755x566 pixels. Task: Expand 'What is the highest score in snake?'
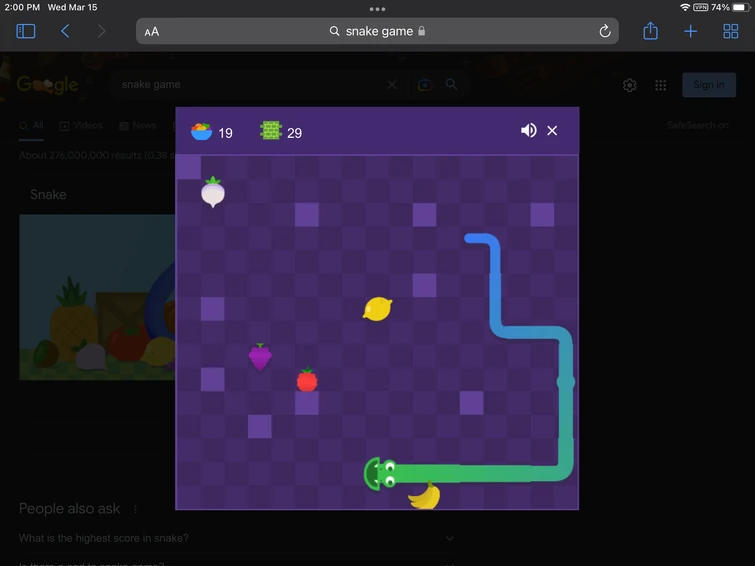236,538
